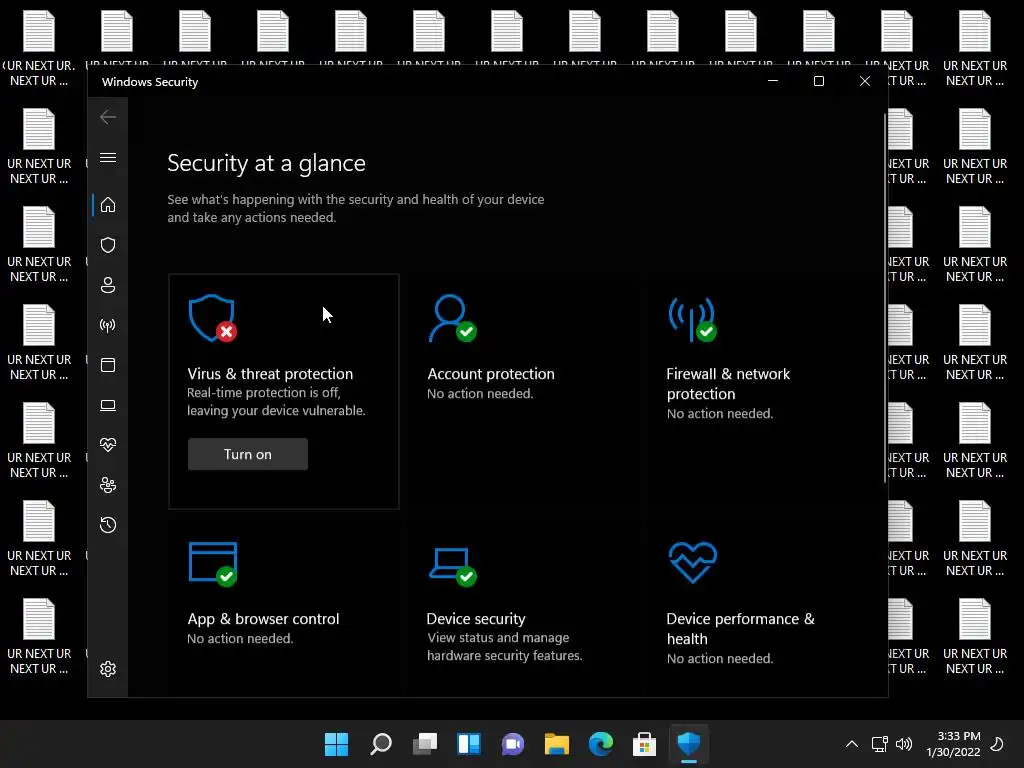This screenshot has height=768, width=1024.
Task: Open Device performance heart sidebar icon
Action: click(x=108, y=445)
